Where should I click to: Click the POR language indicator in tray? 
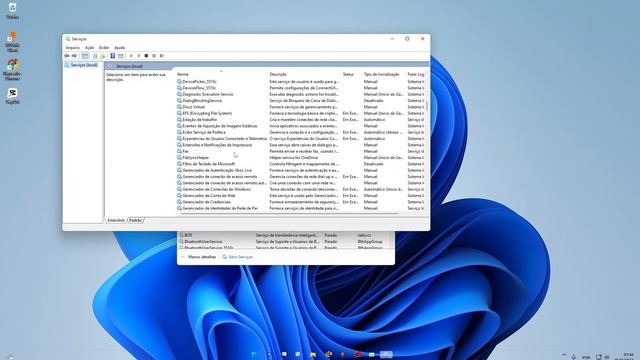point(586,357)
